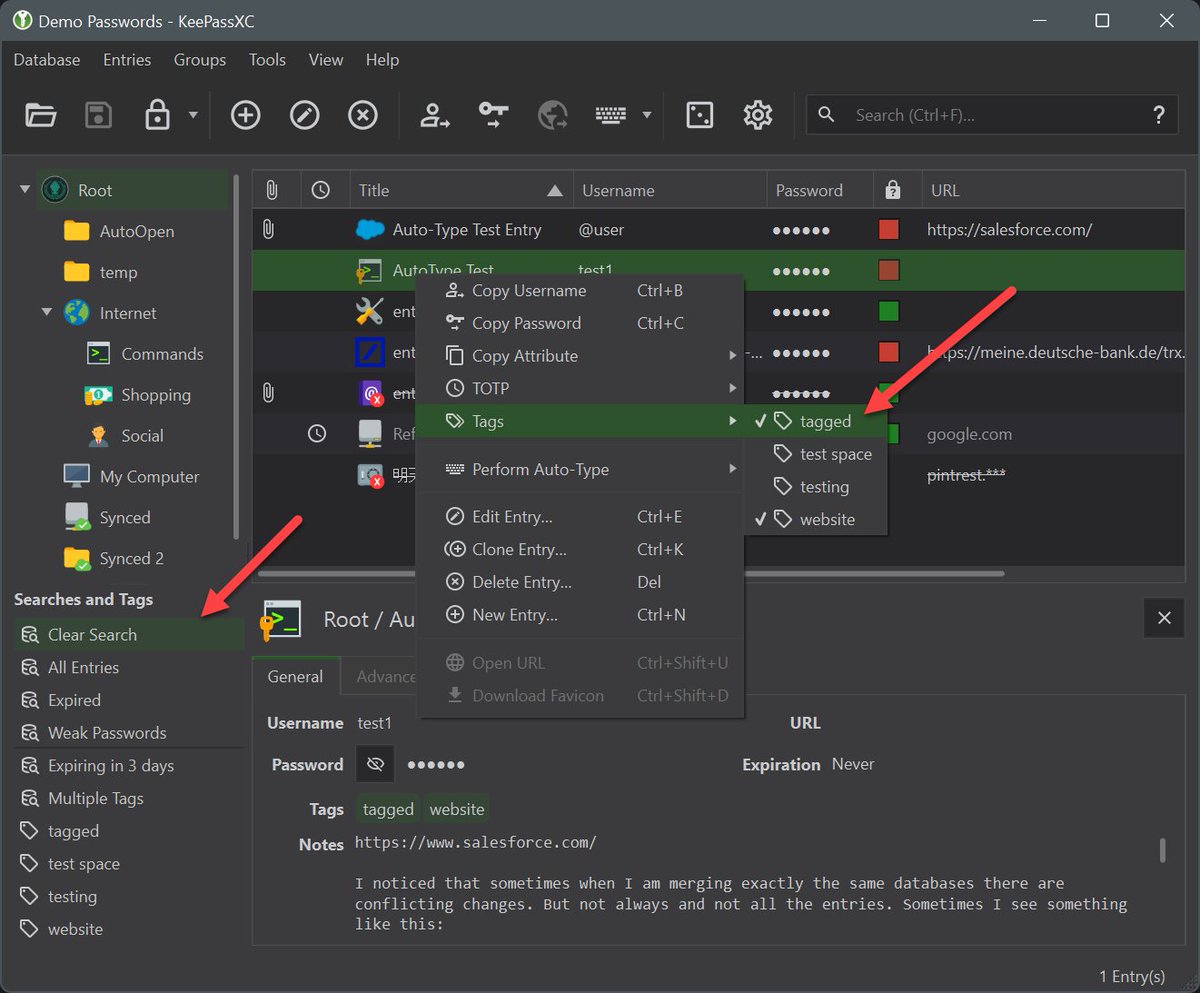Choose Clone Entry... from context menu
This screenshot has height=993, width=1200.
pos(580,549)
